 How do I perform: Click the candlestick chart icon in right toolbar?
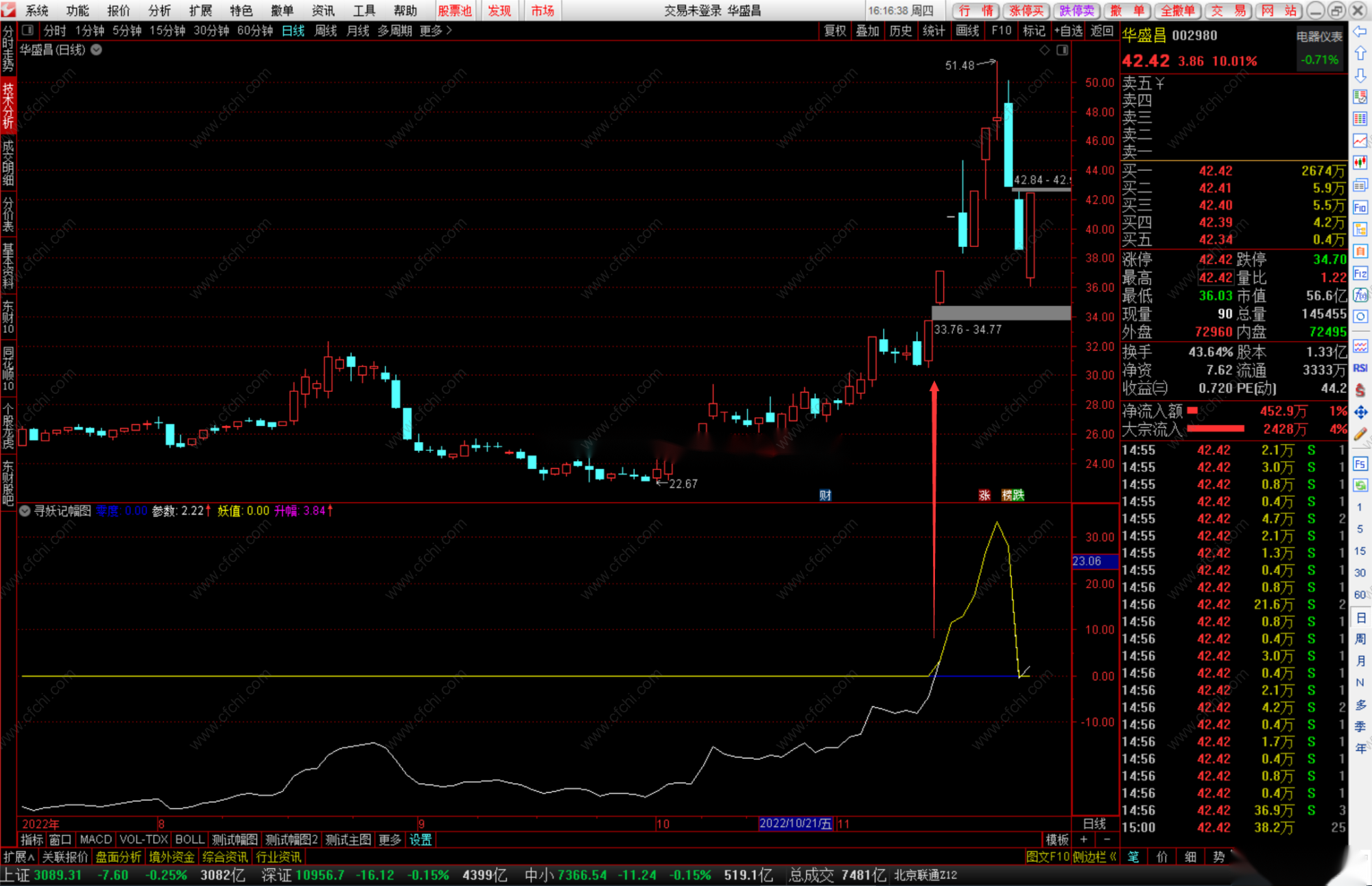pos(1360,163)
